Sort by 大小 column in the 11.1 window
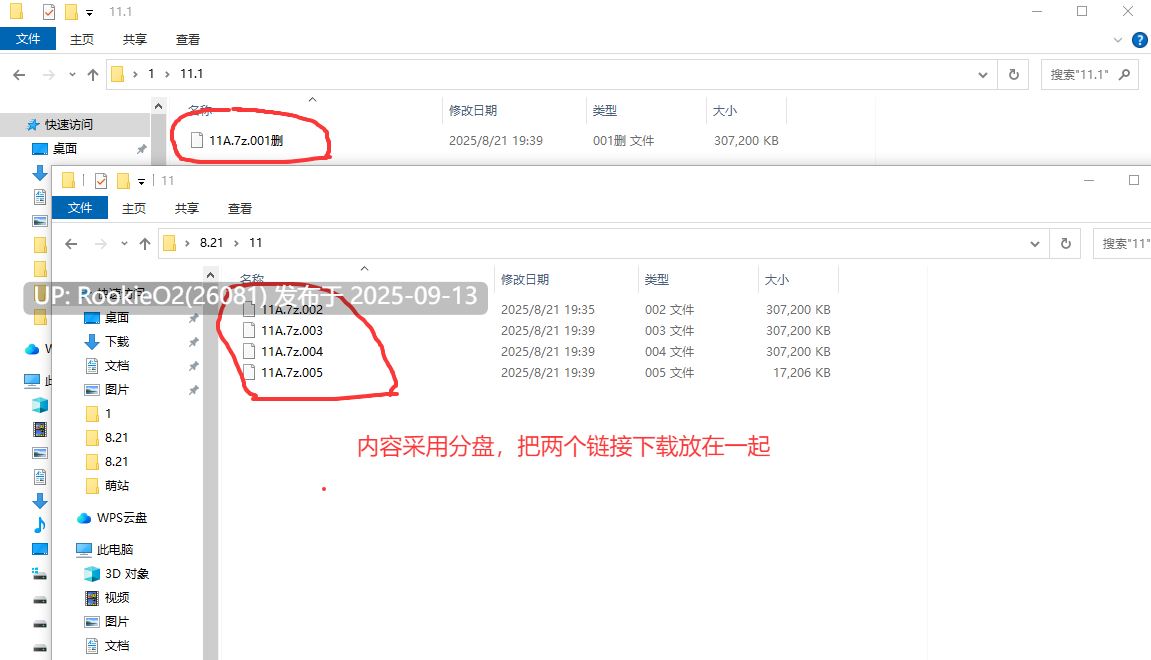This screenshot has width=1151, height=660. [x=725, y=110]
